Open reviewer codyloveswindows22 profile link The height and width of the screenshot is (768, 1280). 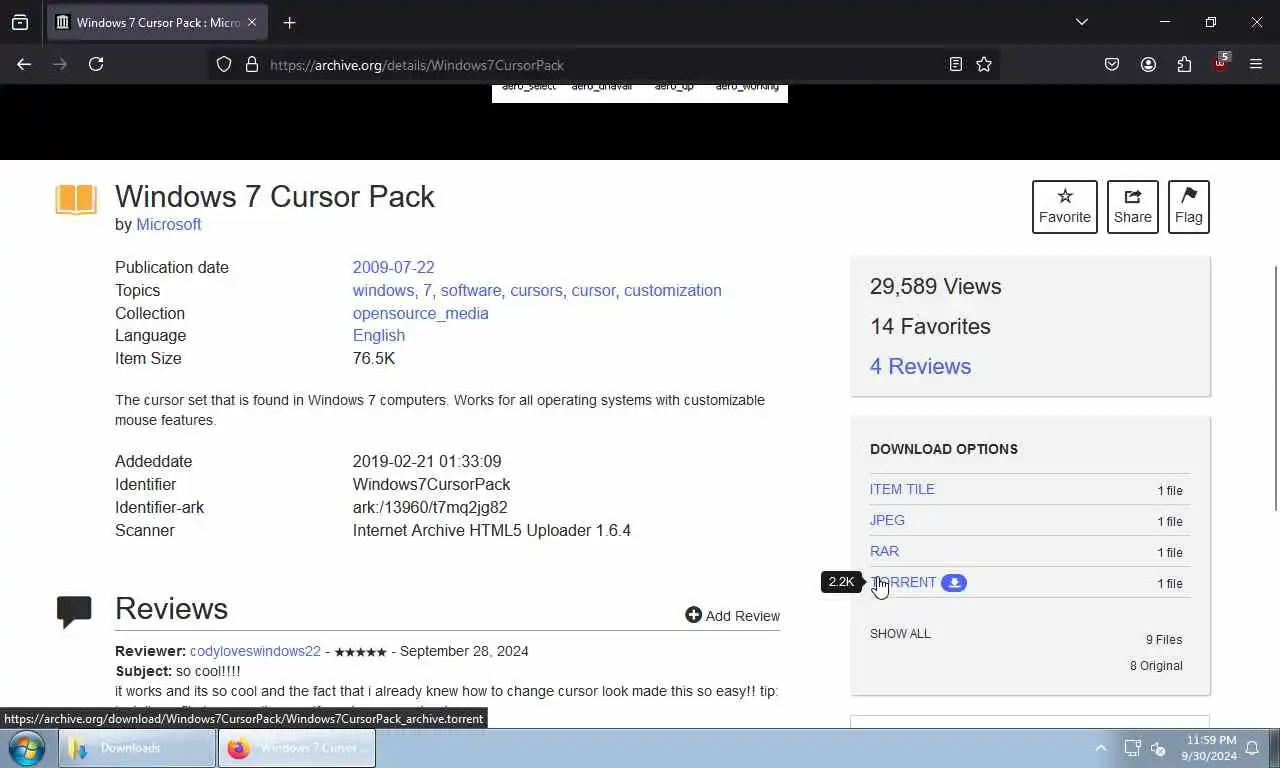coord(255,651)
